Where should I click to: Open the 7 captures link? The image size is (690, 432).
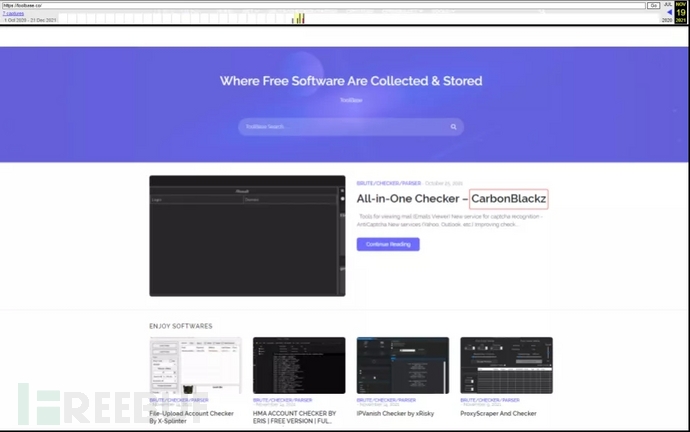coord(13,14)
